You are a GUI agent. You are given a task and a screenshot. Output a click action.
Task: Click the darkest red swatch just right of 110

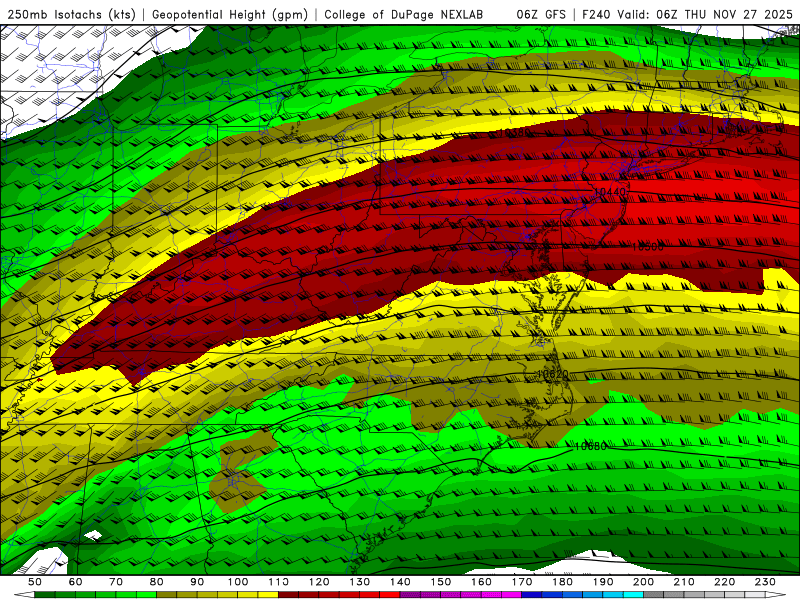pos(289,595)
